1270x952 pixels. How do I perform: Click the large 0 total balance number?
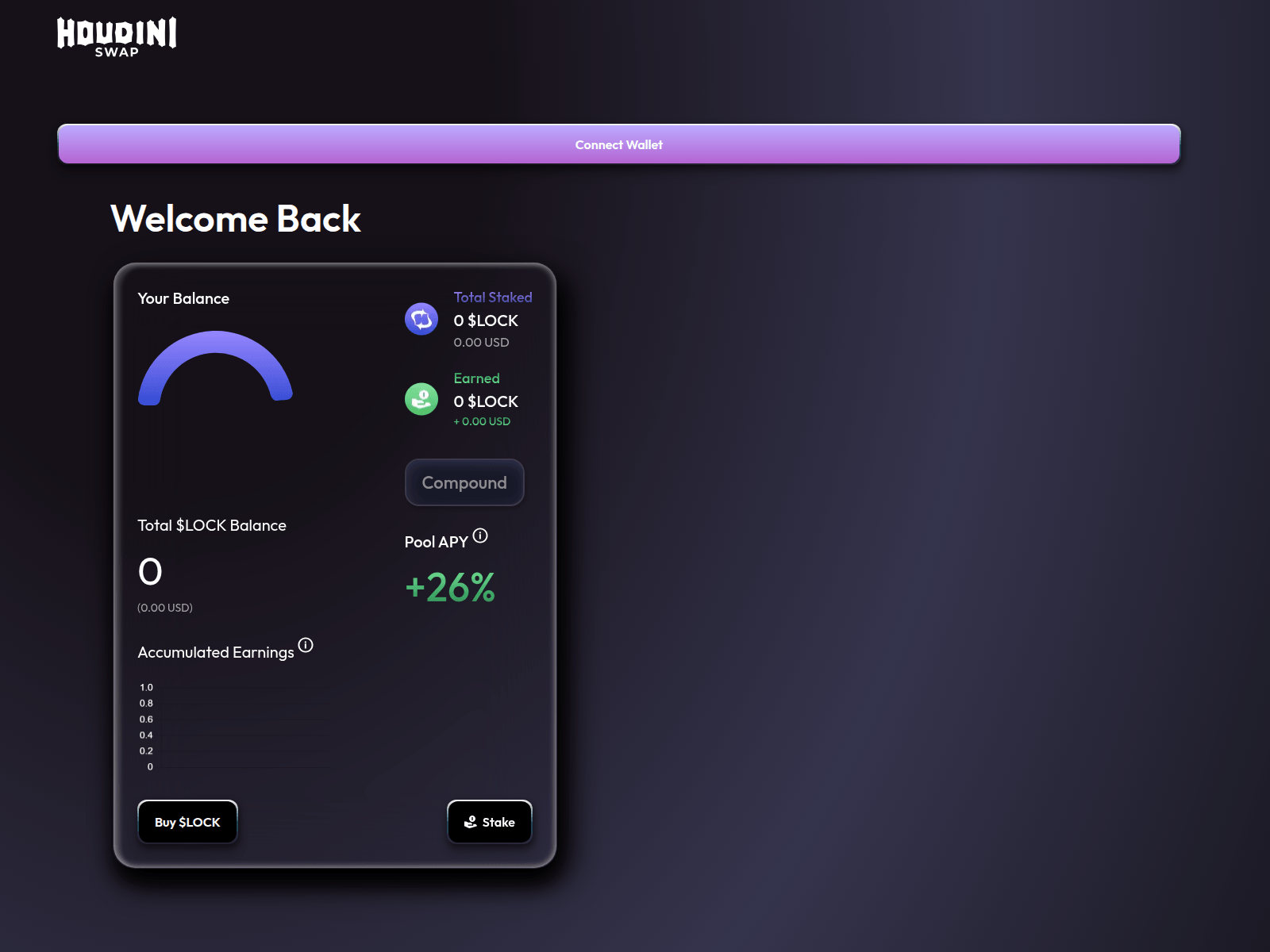(x=150, y=572)
